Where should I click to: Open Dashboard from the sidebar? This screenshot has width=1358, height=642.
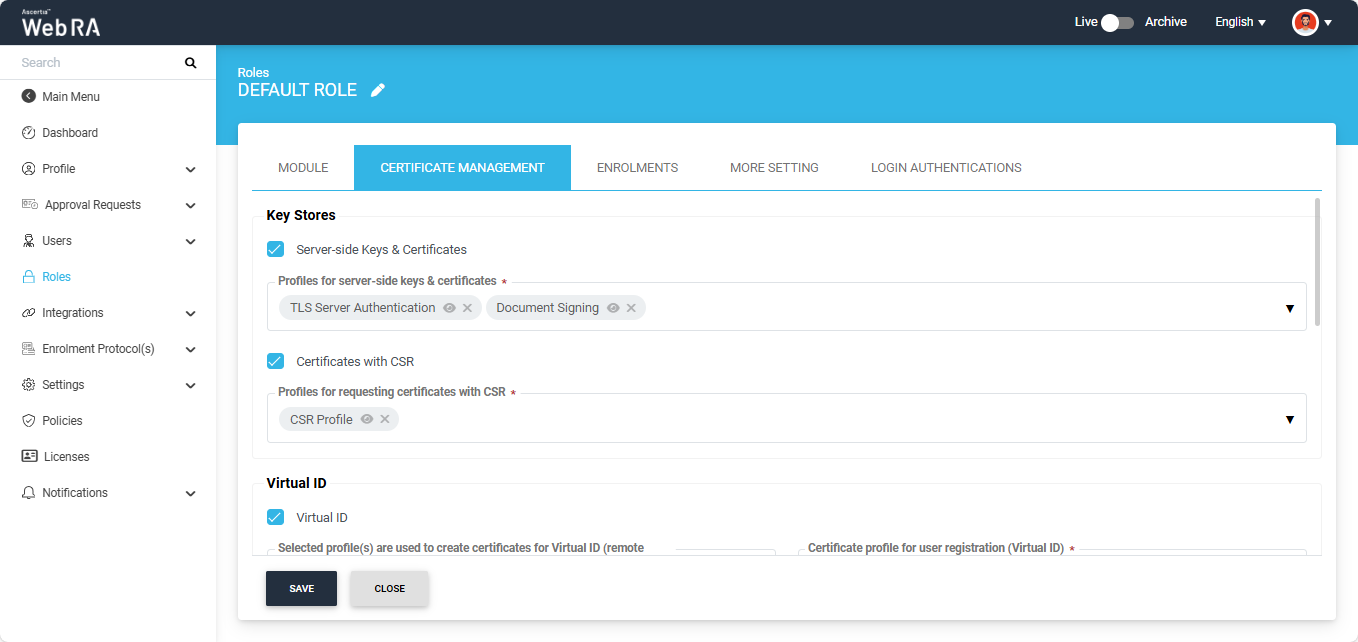click(x=70, y=133)
